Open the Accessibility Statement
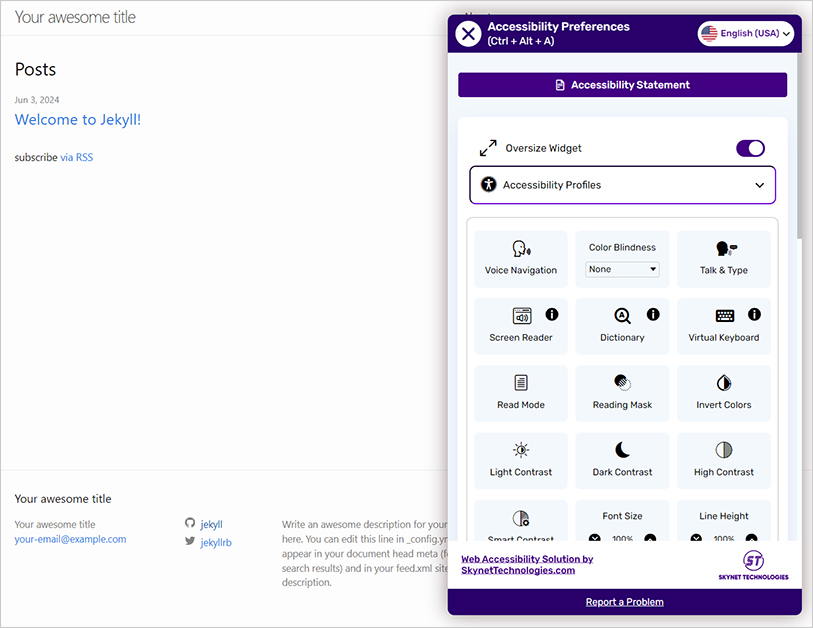The image size is (813, 628). click(622, 85)
